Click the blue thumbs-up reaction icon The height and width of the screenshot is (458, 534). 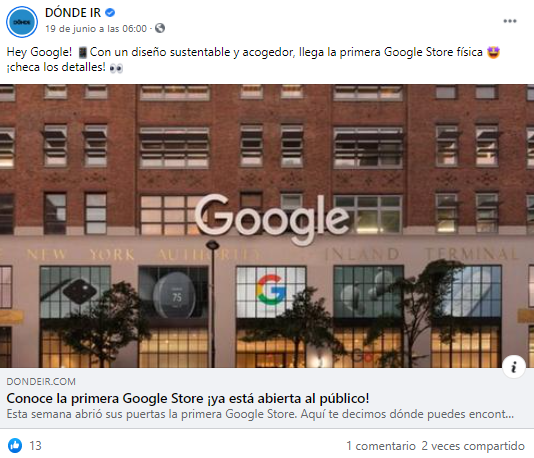tap(15, 445)
